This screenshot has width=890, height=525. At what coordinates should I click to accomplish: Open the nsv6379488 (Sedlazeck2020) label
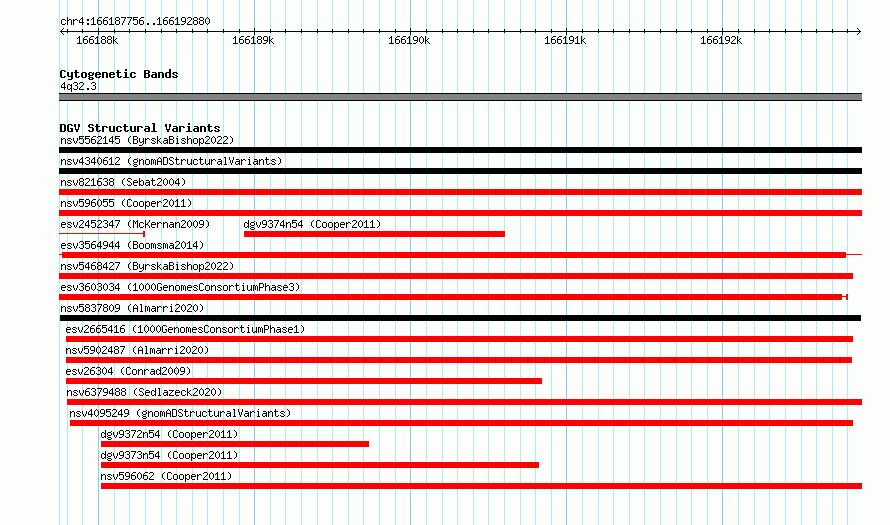click(144, 392)
